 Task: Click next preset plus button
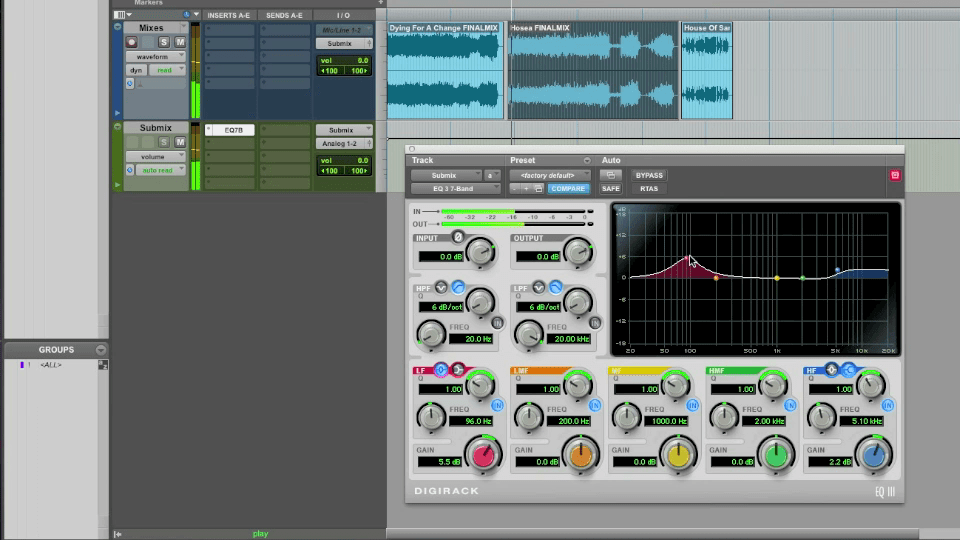(526, 189)
